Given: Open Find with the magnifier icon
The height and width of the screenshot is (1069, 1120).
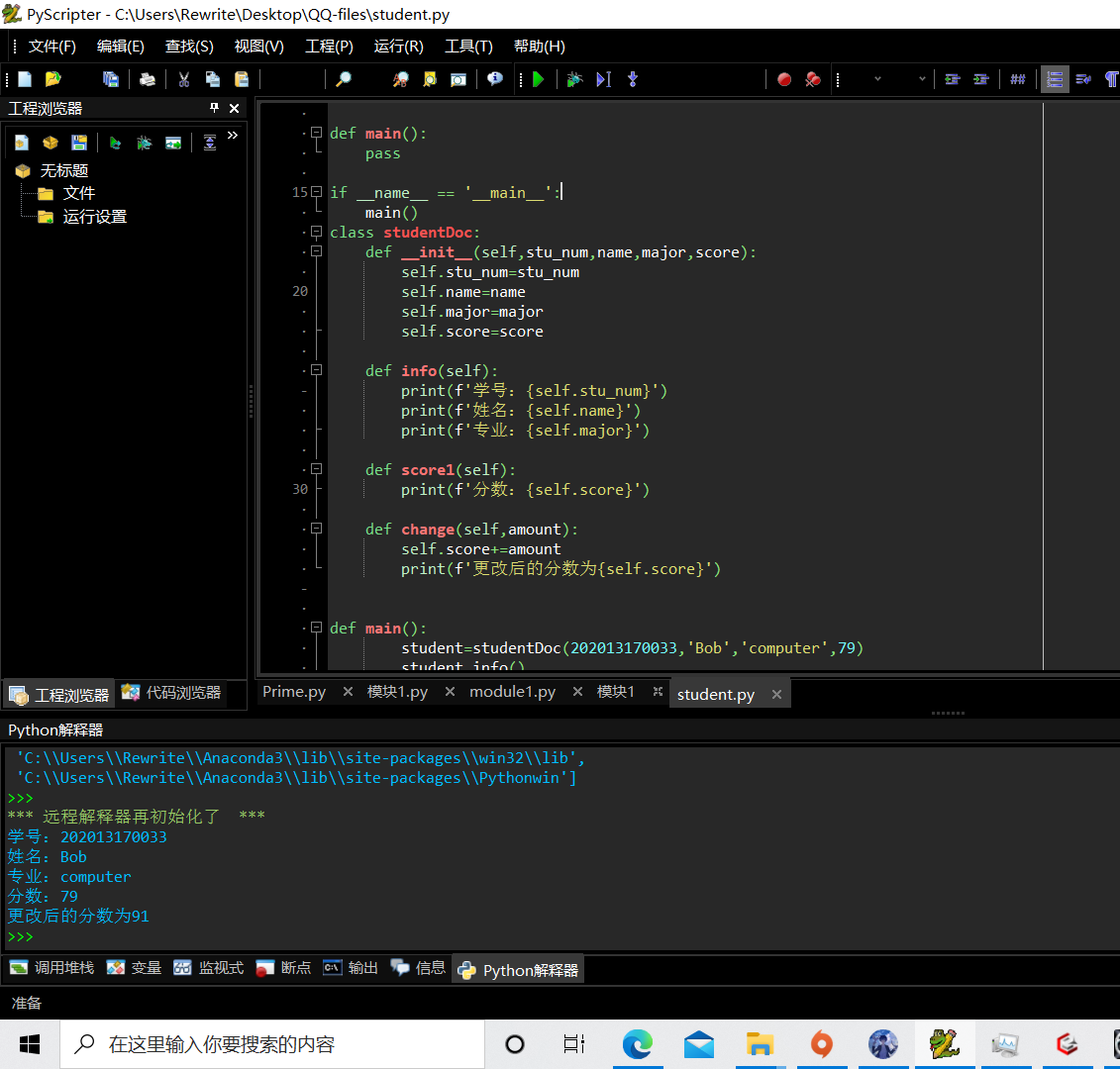Looking at the screenshot, I should (x=344, y=79).
